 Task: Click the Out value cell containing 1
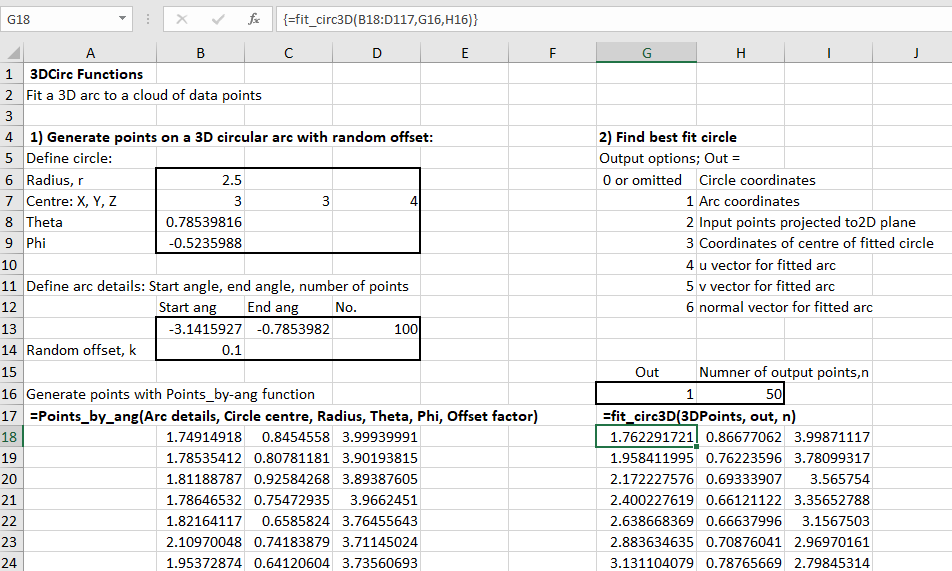point(646,394)
